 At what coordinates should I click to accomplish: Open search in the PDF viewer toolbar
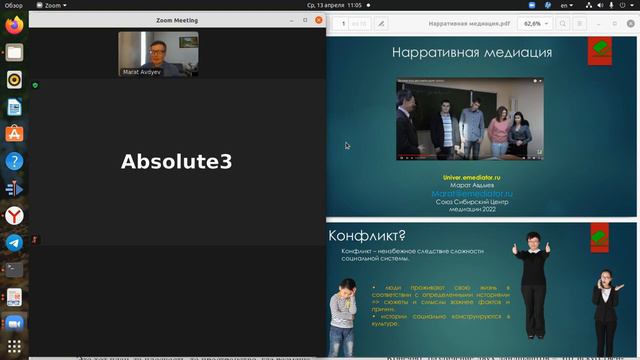562,24
